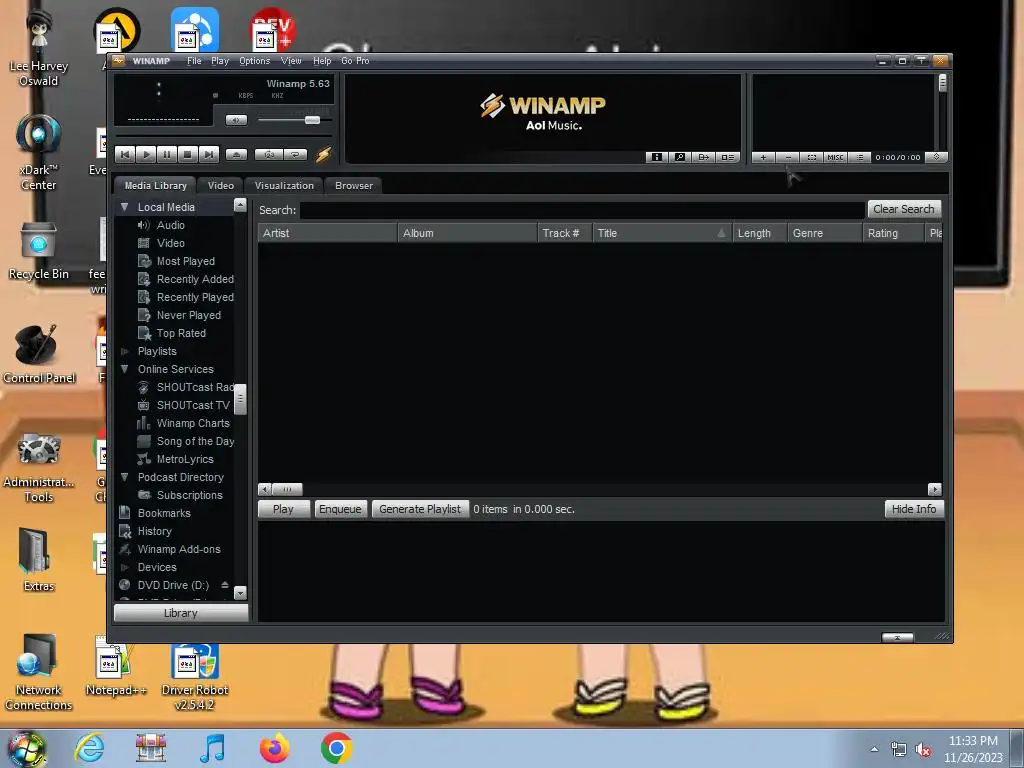Image resolution: width=1024 pixels, height=768 pixels.
Task: Open Google Chrome from the taskbar
Action: pyautogui.click(x=337, y=748)
